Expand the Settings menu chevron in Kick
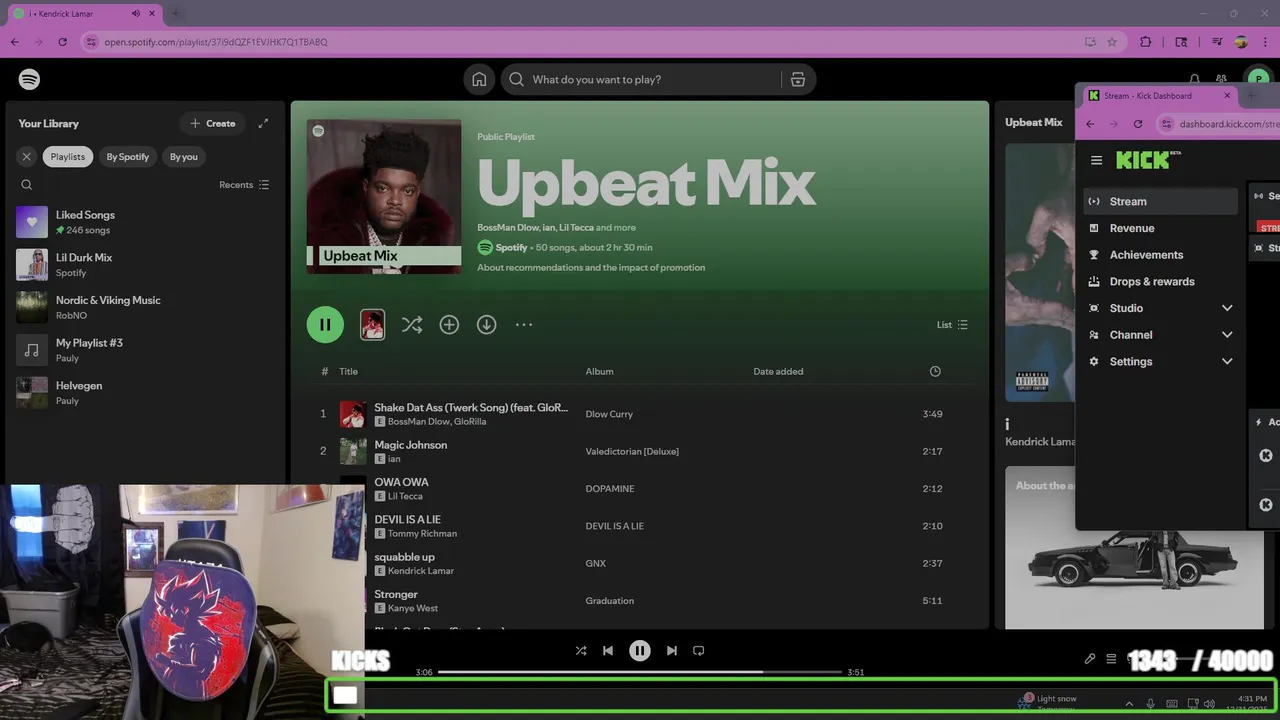Screen dimensions: 1280x720 tap(1227, 362)
